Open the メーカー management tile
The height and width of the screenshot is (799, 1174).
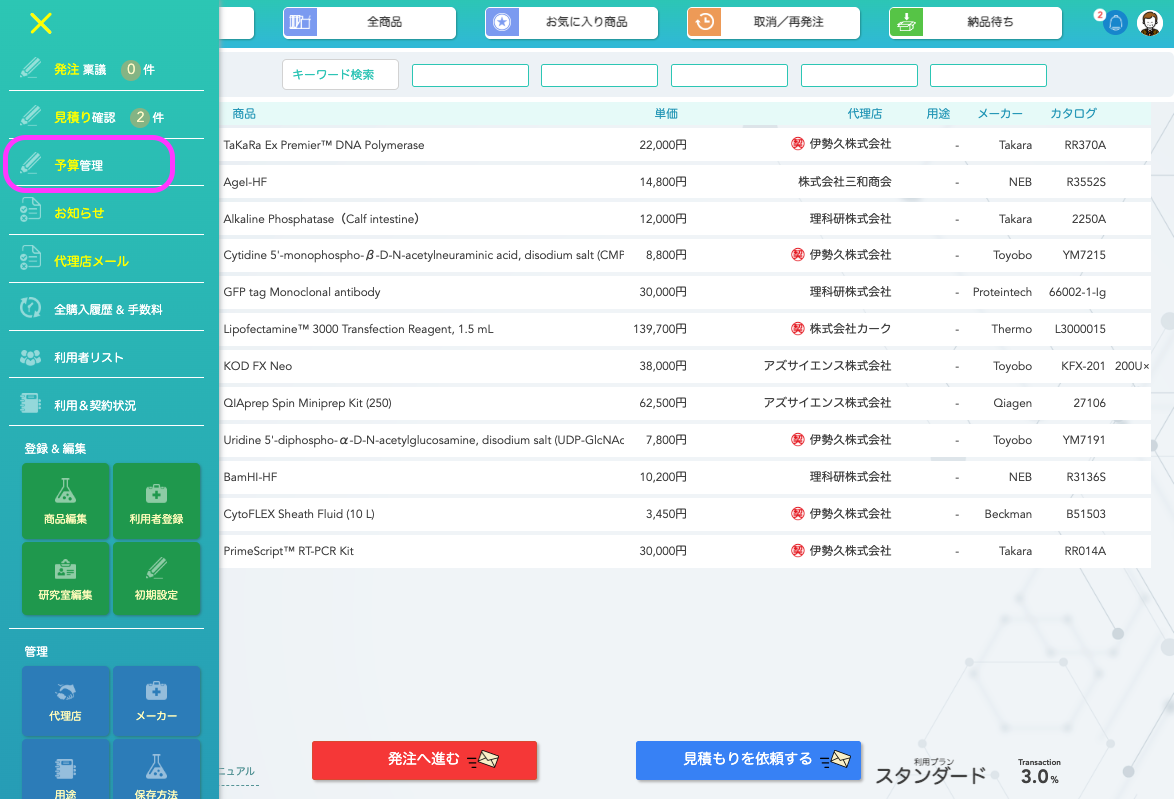point(157,700)
